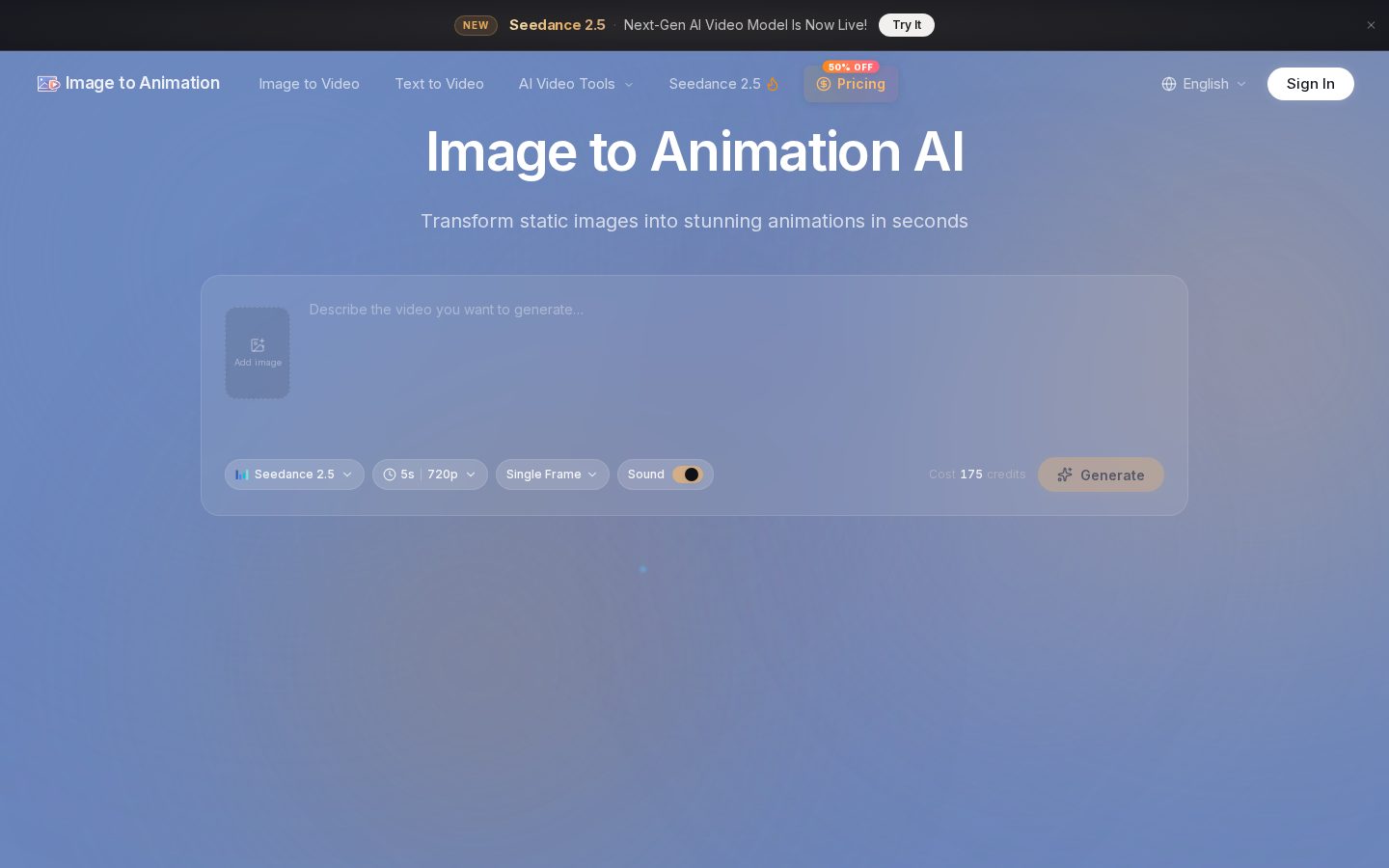This screenshot has width=1389, height=868.
Task: Open the 5s 720p duration dropdown
Action: pyautogui.click(x=430, y=475)
